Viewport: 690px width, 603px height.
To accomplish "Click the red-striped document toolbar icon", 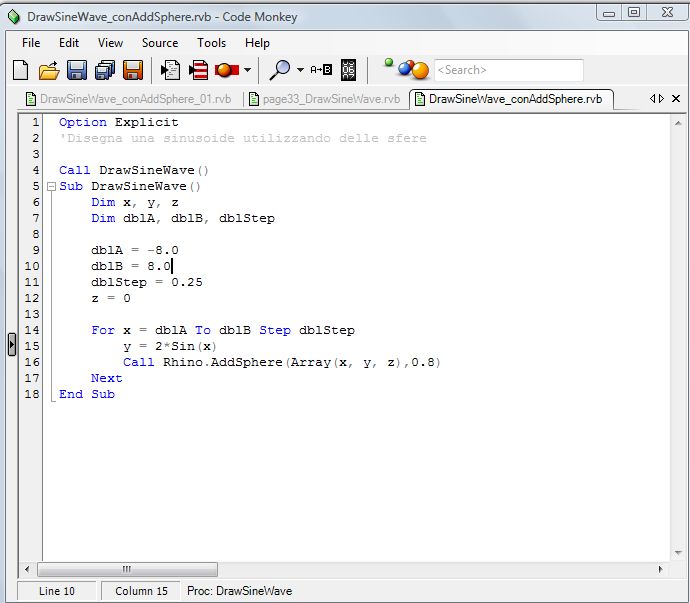I will point(199,70).
